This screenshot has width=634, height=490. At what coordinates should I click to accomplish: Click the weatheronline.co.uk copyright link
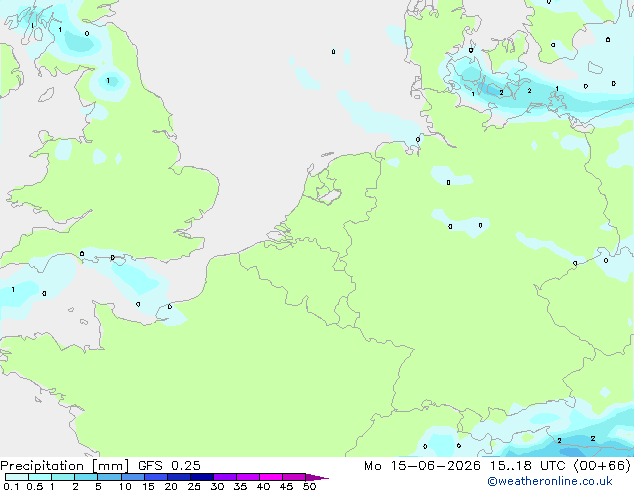(550, 481)
